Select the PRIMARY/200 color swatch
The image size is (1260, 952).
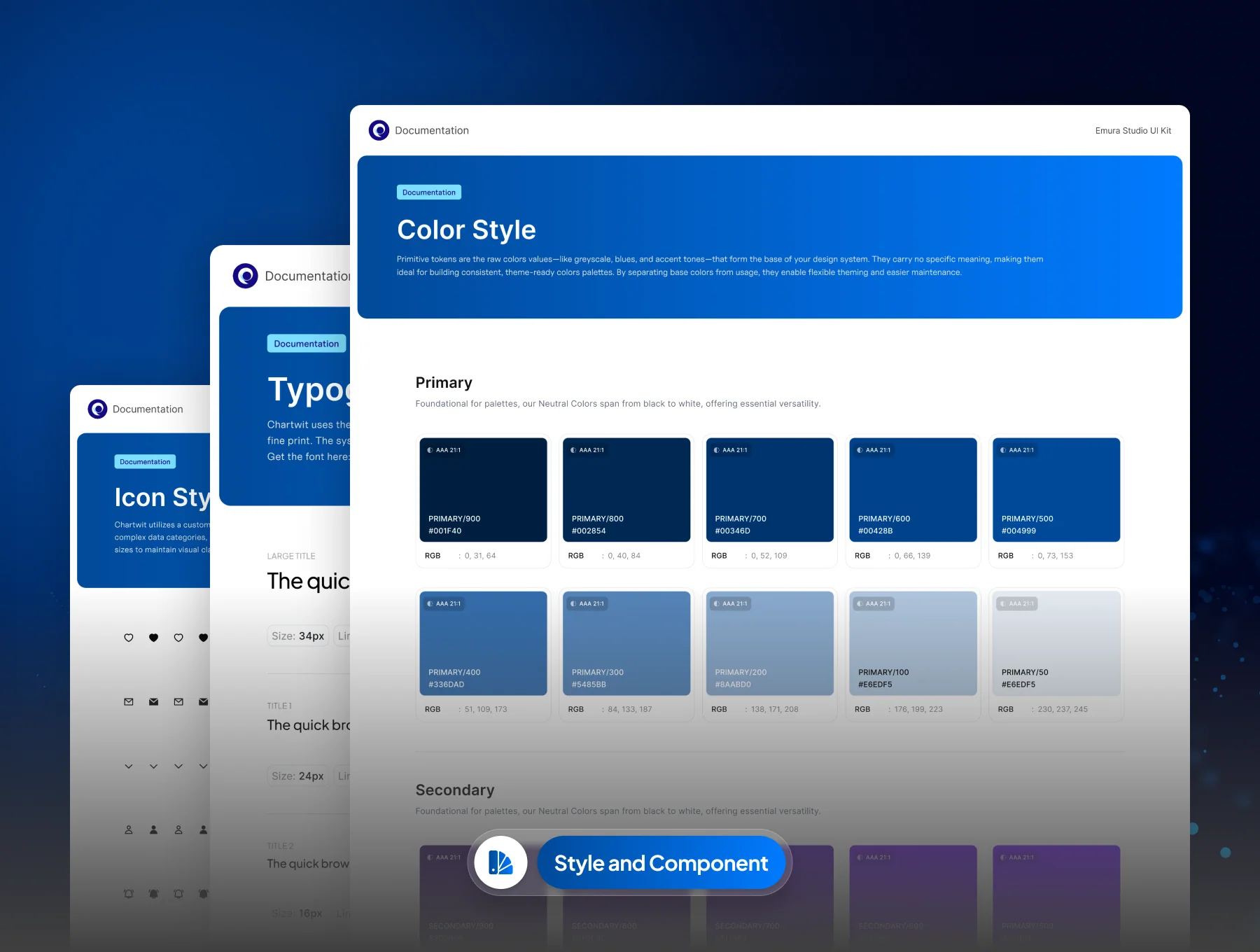click(x=770, y=643)
